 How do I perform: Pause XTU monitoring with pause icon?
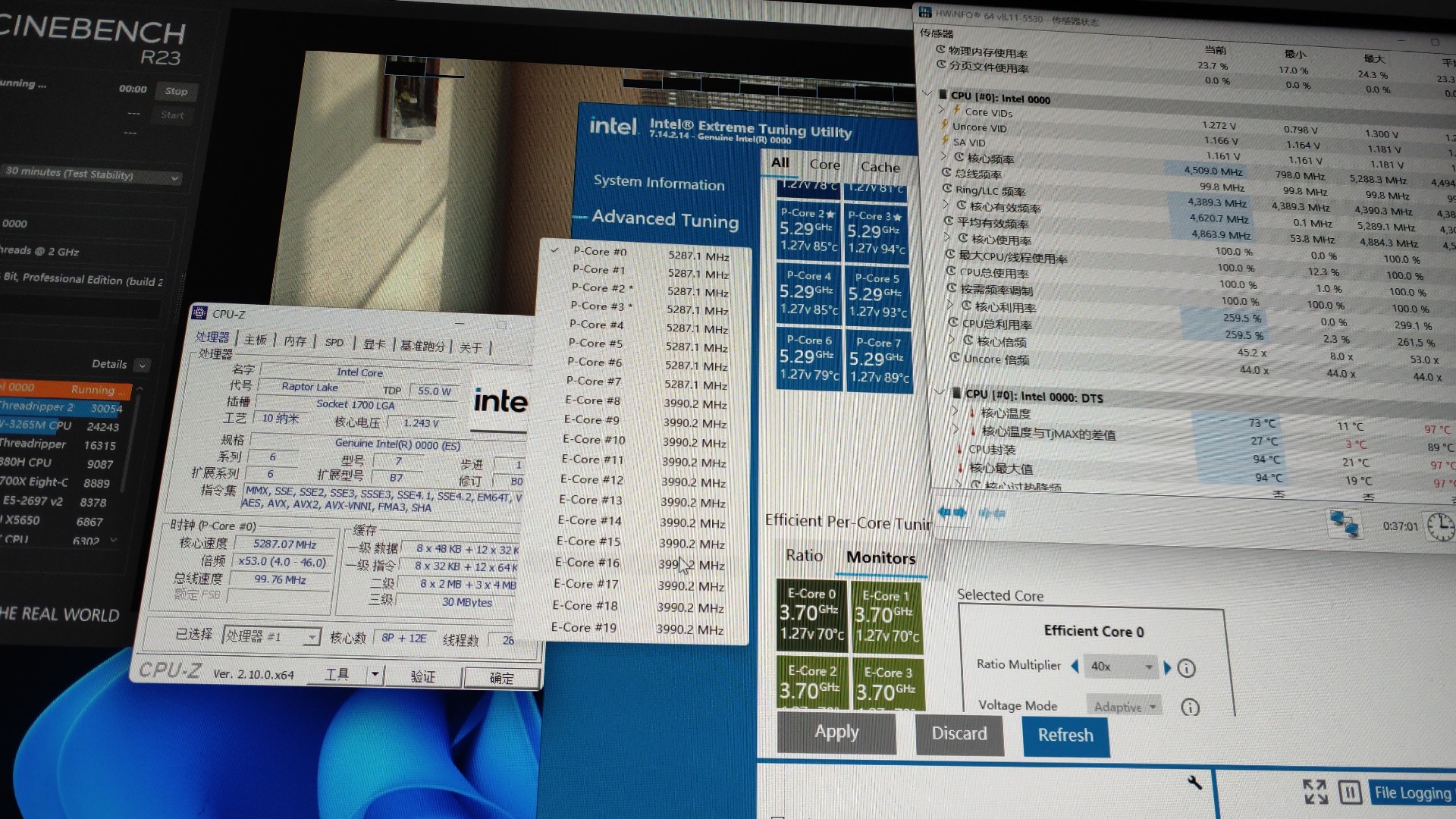[1349, 792]
